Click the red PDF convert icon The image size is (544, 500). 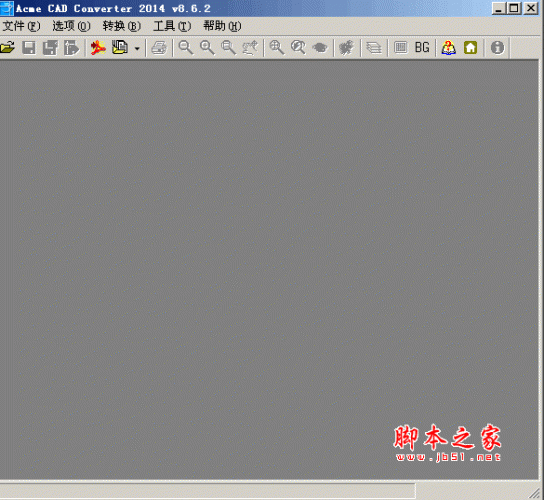(98, 48)
